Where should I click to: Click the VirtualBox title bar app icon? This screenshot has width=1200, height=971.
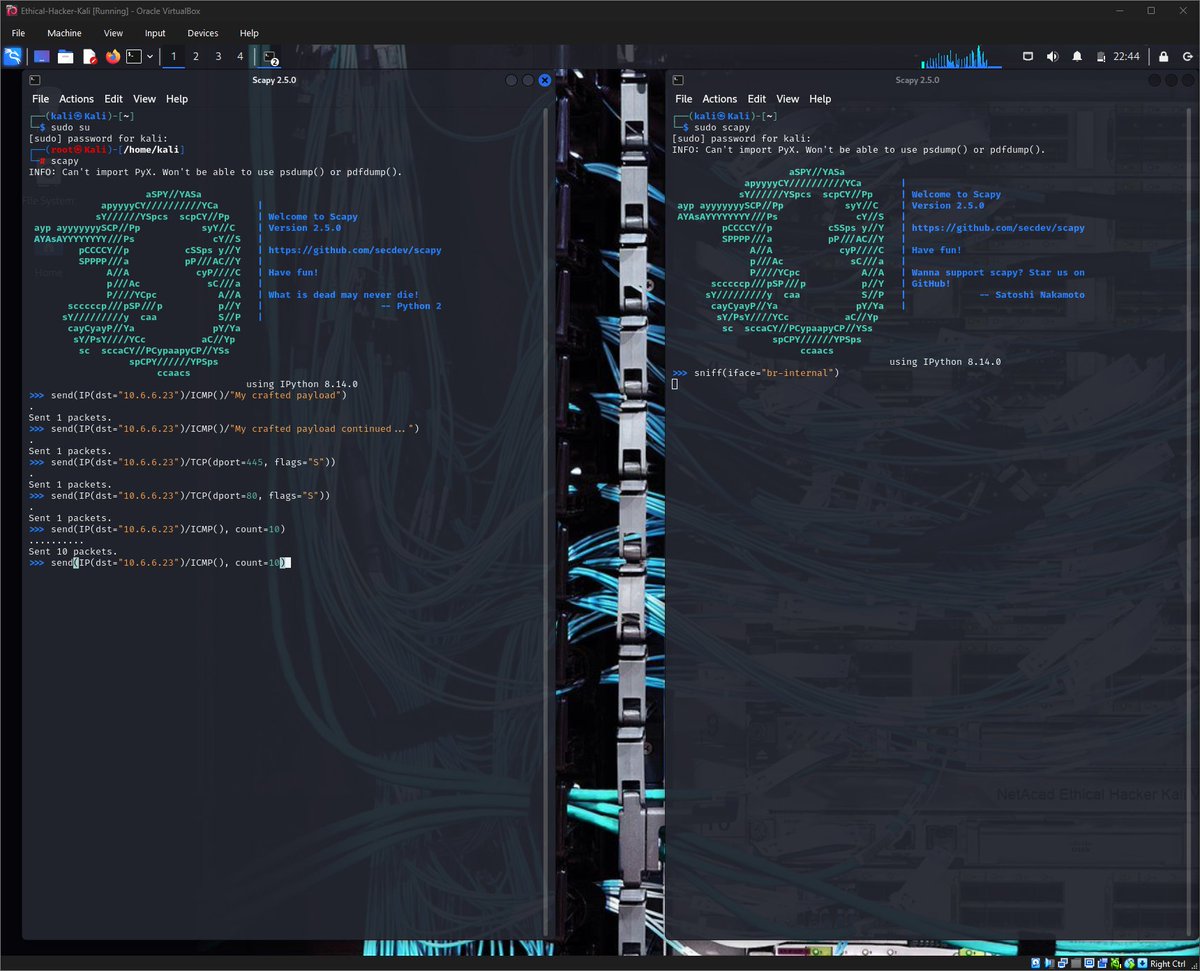[x=11, y=10]
